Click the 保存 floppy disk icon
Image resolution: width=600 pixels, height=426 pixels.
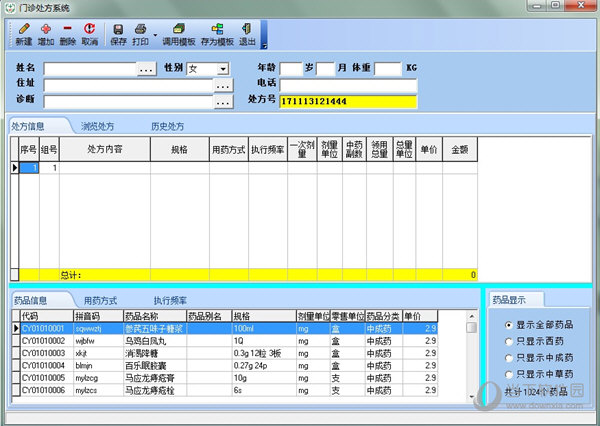coord(118,29)
